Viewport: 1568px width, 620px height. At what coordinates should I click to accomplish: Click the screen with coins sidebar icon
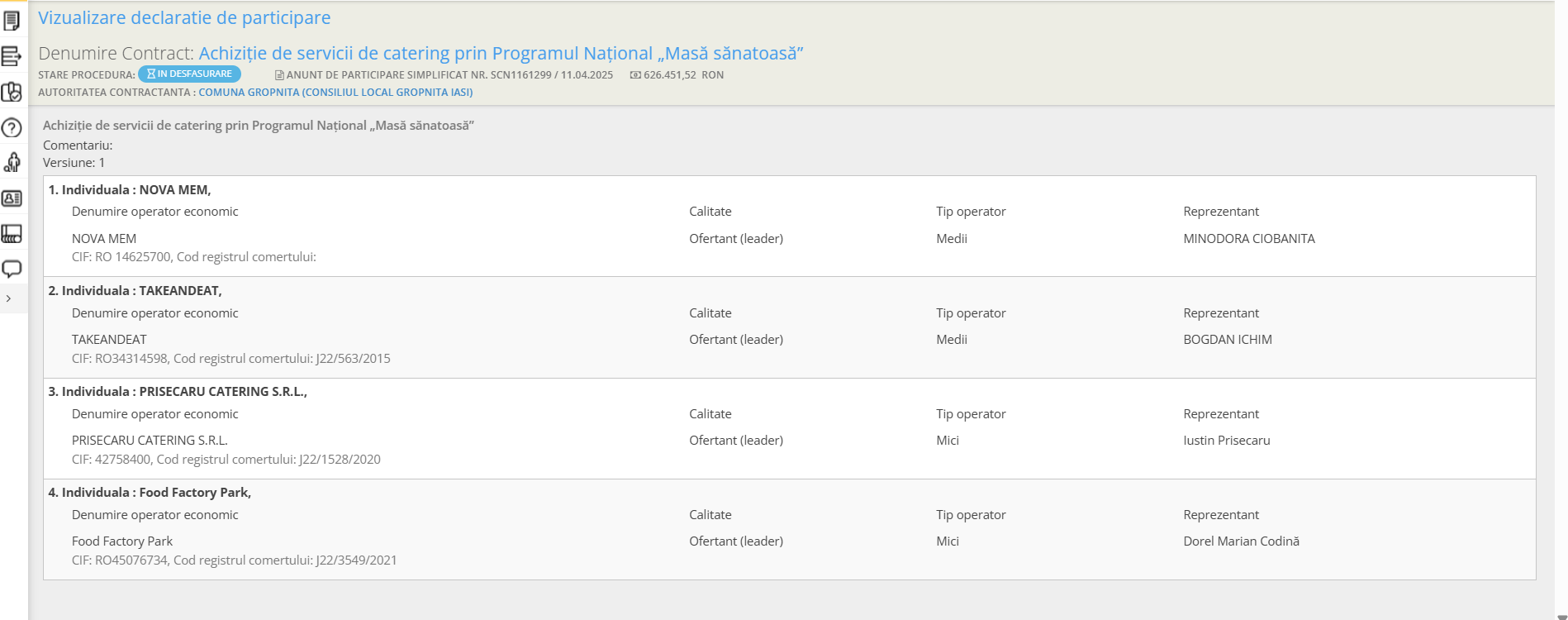coord(12,234)
